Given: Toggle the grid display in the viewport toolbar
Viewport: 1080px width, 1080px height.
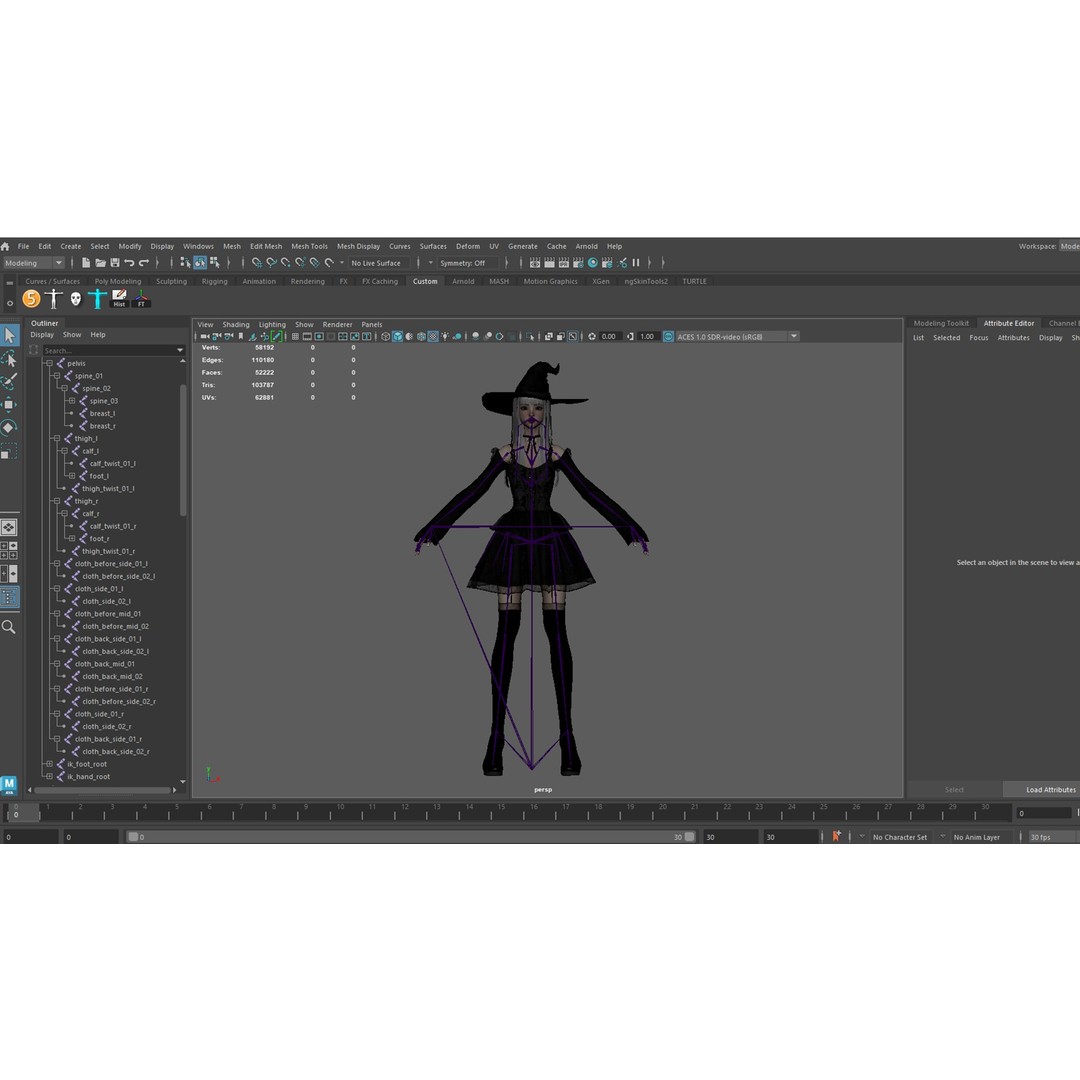Looking at the screenshot, I should tap(296, 336).
